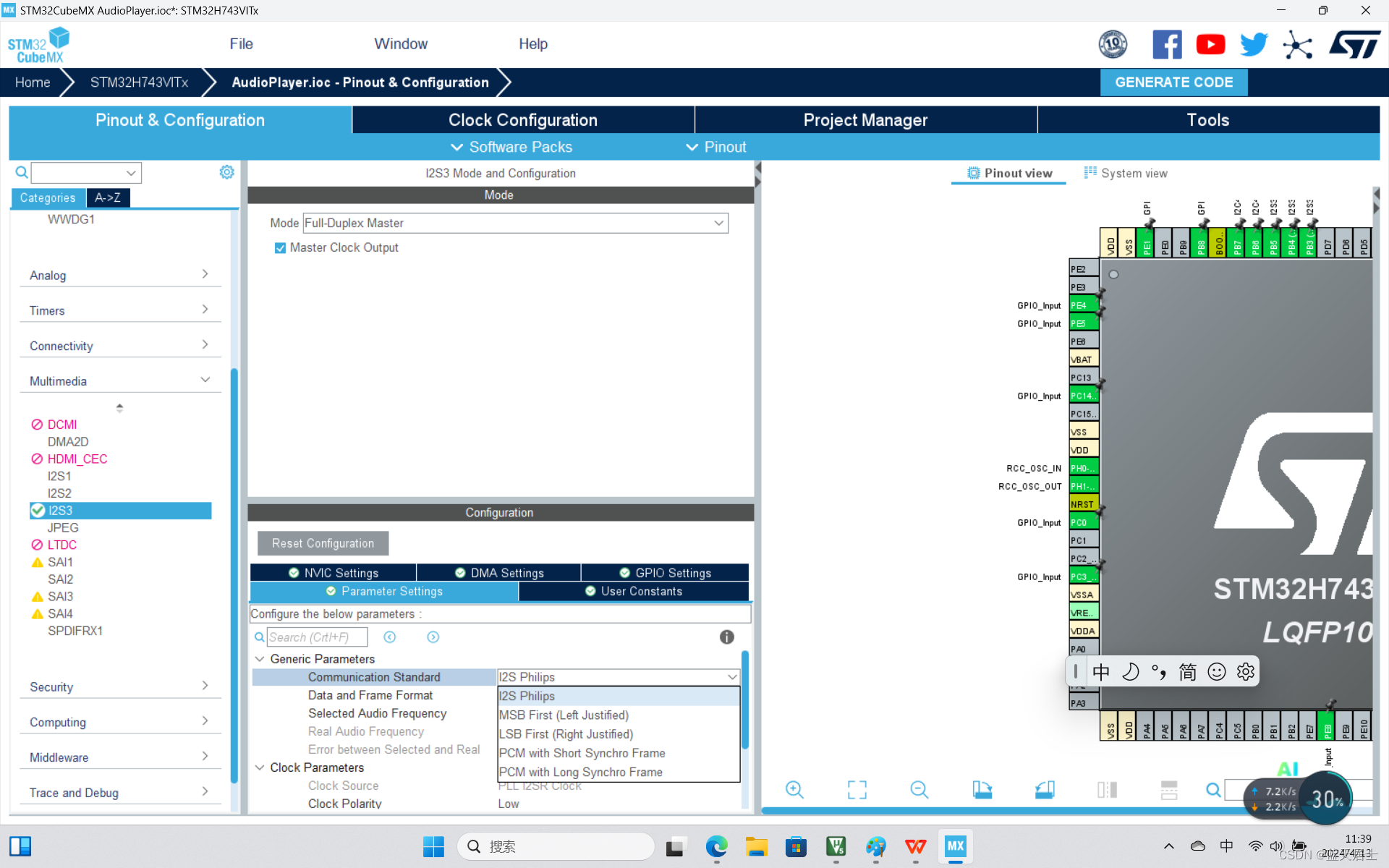The height and width of the screenshot is (868, 1389).
Task: Click the zoom in magnifier icon
Action: (x=794, y=789)
